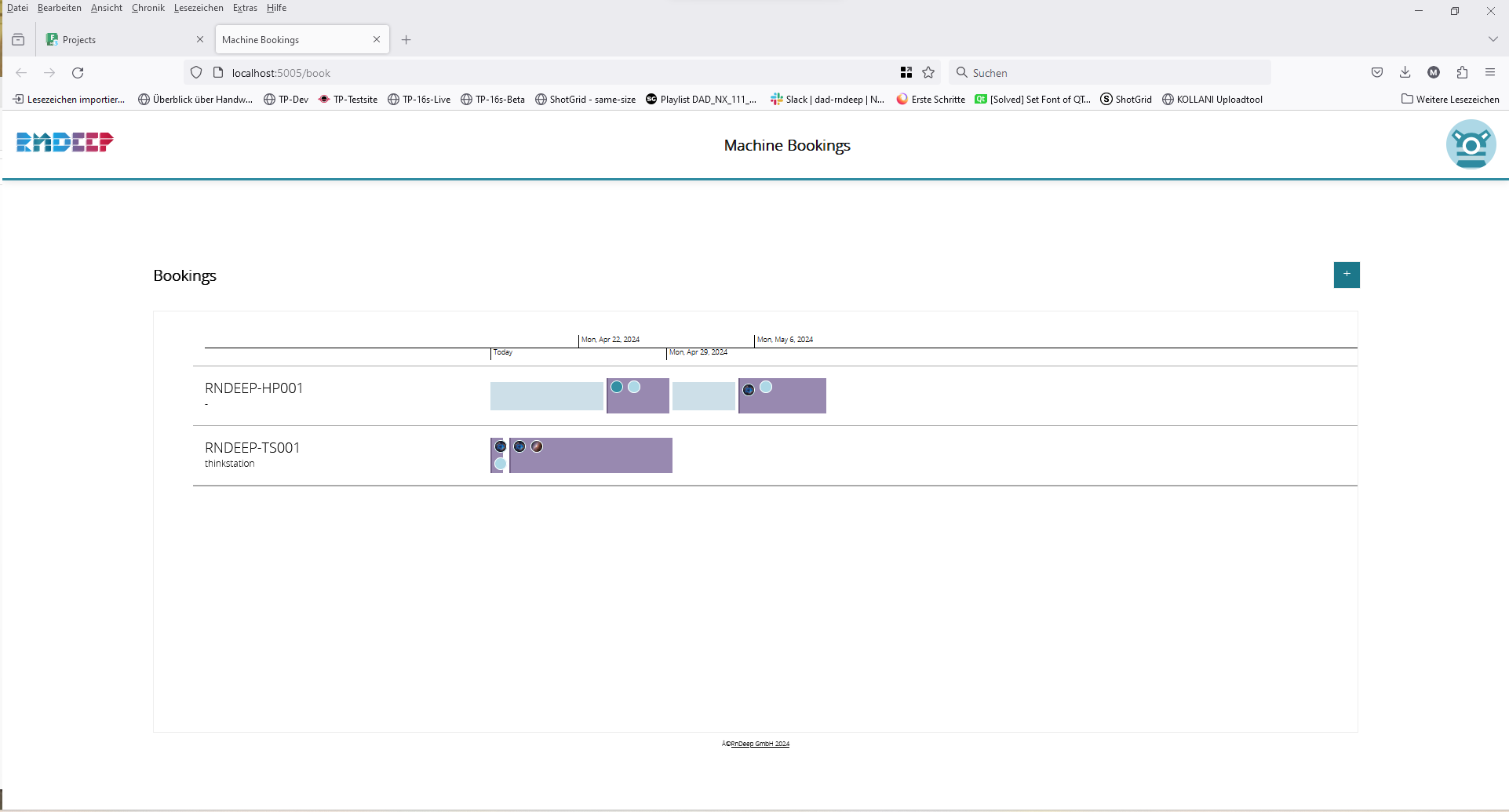Open the Chronik menu
The height and width of the screenshot is (812, 1509).
(x=148, y=8)
